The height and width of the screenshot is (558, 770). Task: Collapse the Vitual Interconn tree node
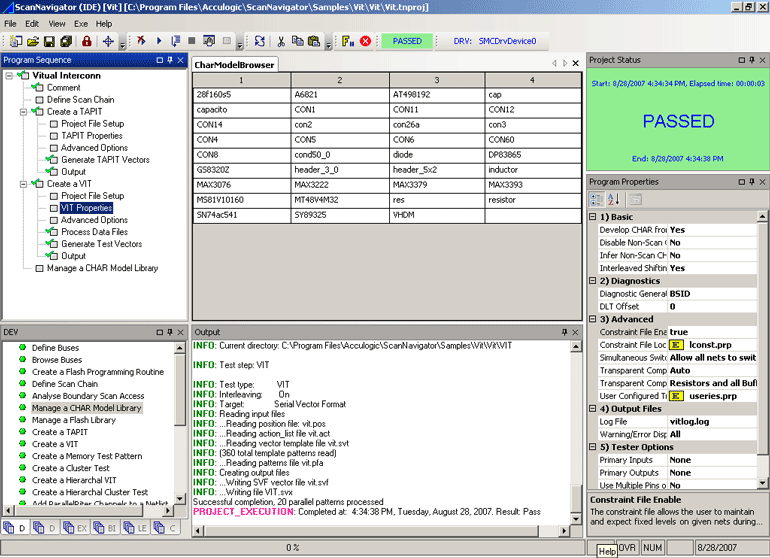9,76
